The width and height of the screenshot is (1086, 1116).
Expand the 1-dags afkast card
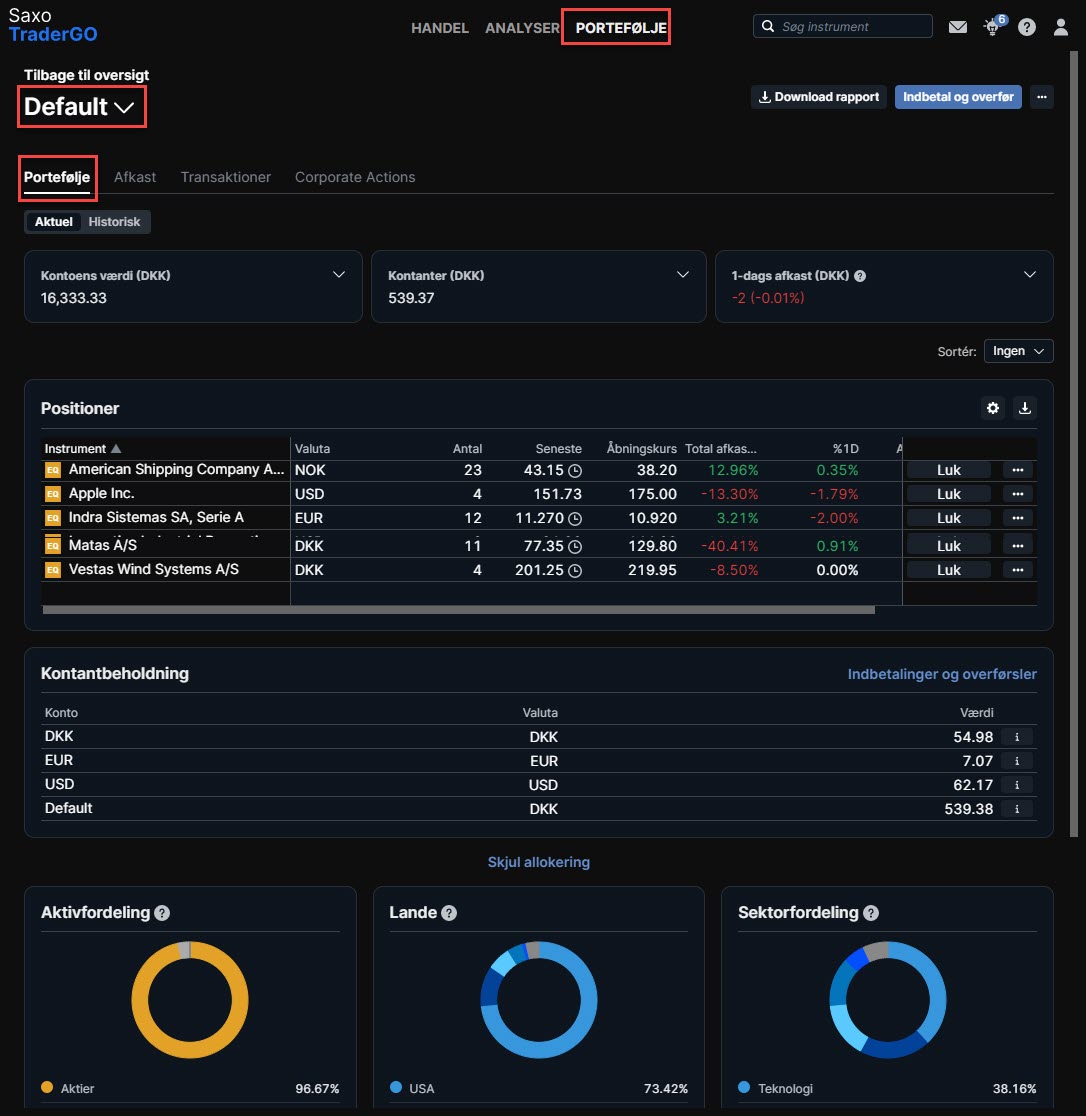[1029, 275]
